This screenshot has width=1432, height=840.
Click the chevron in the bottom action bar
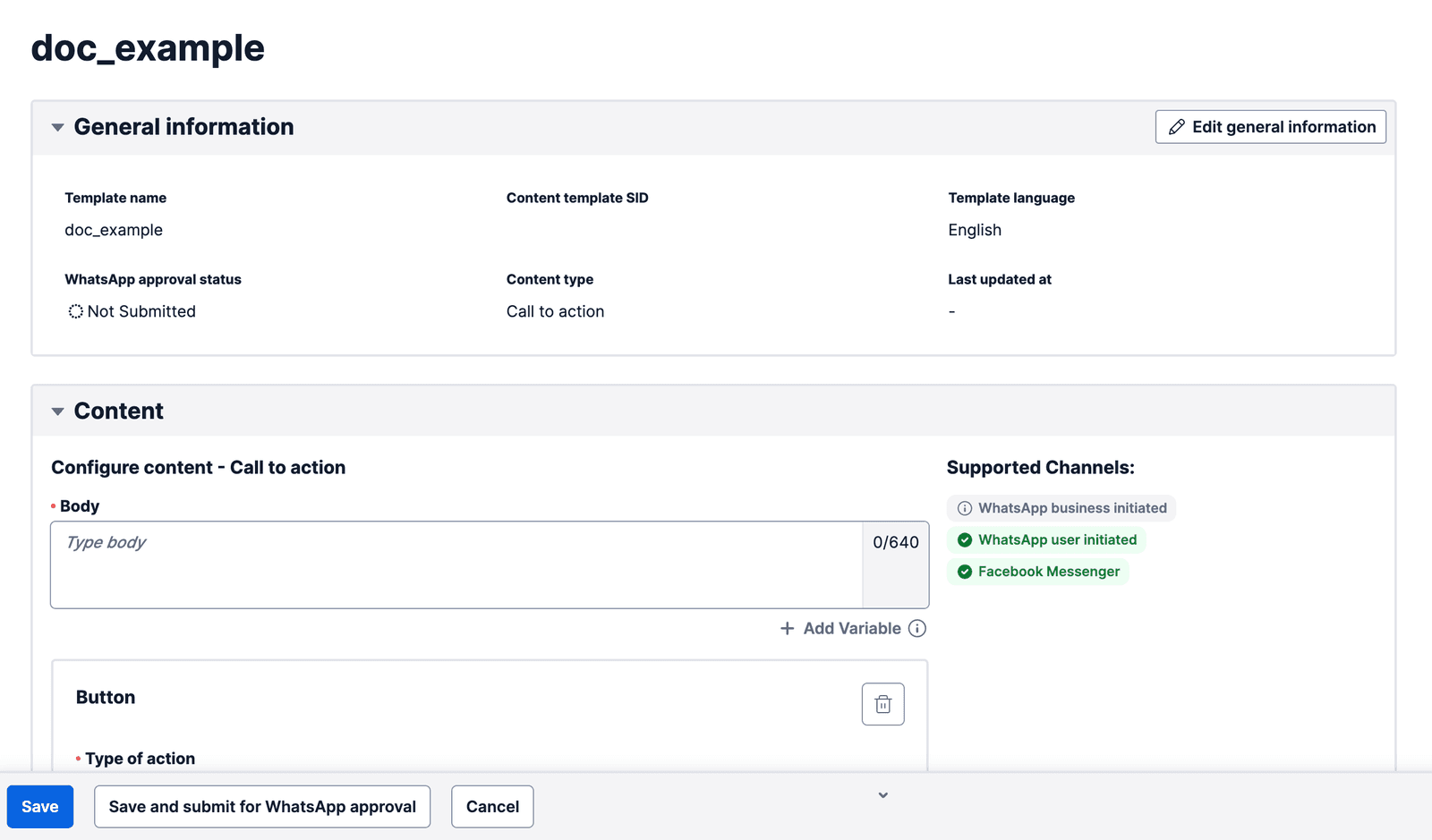(x=882, y=794)
